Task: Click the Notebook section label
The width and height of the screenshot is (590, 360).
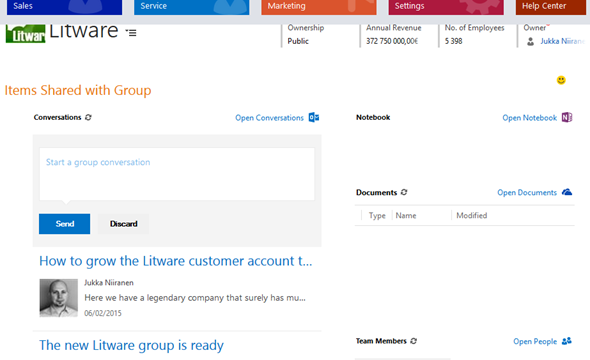Action: tap(373, 117)
